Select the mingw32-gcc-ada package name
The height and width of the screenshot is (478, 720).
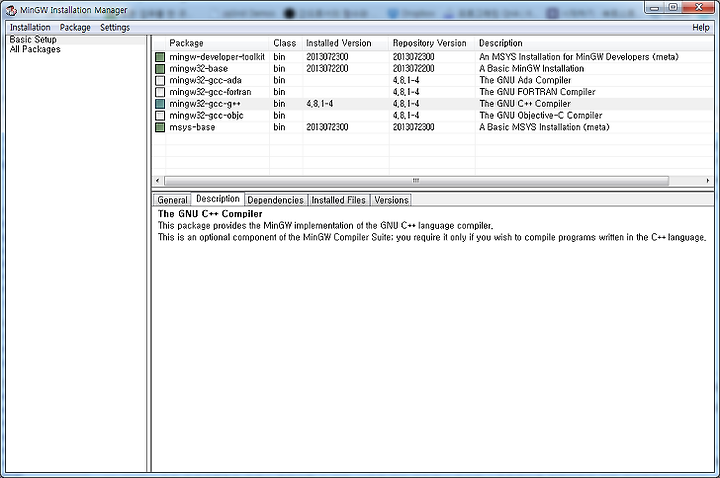(x=205, y=80)
